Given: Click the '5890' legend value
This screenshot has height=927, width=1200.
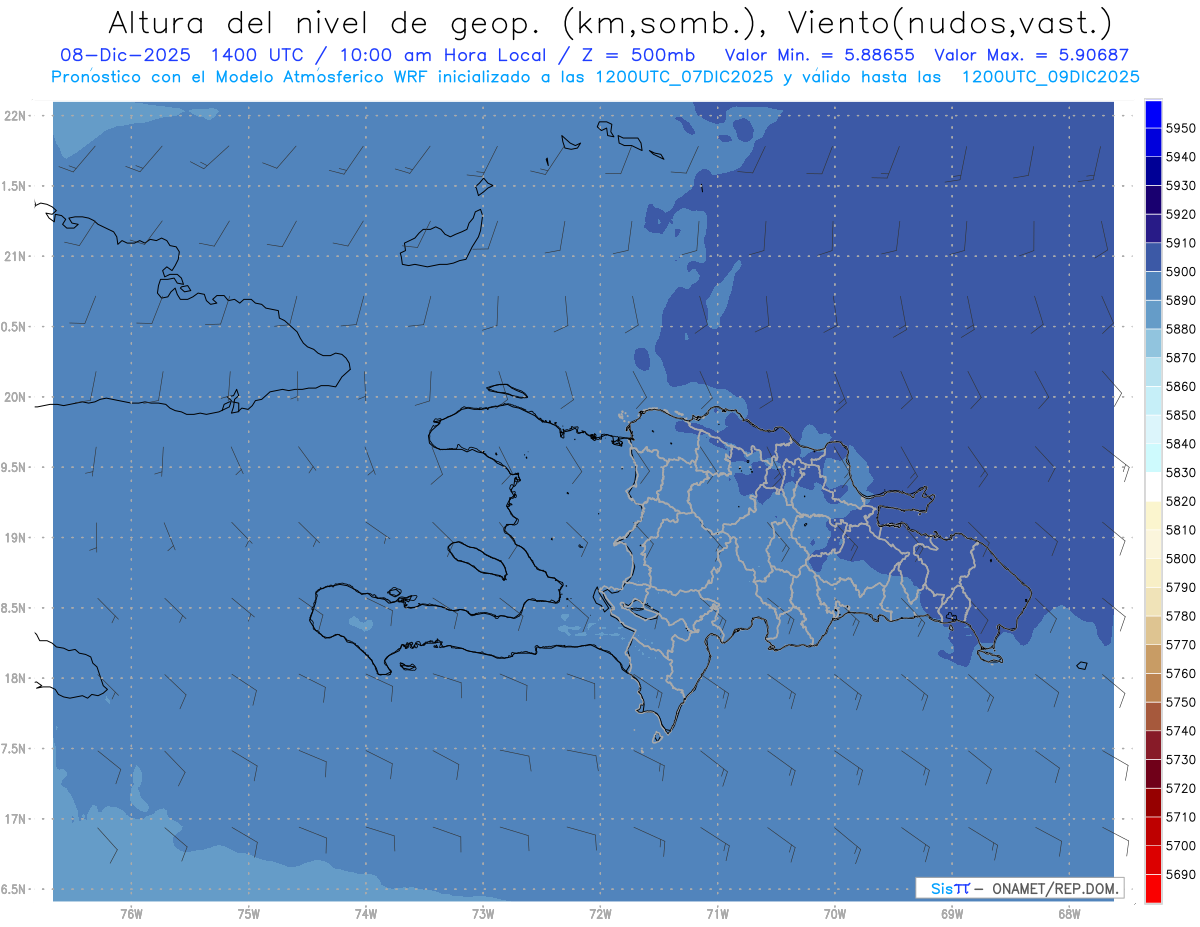Looking at the screenshot, I should coord(1181,300).
